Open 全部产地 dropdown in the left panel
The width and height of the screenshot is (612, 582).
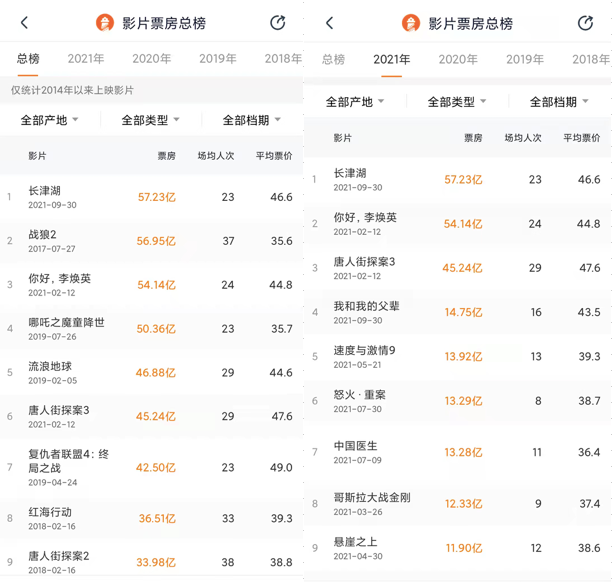tap(50, 120)
